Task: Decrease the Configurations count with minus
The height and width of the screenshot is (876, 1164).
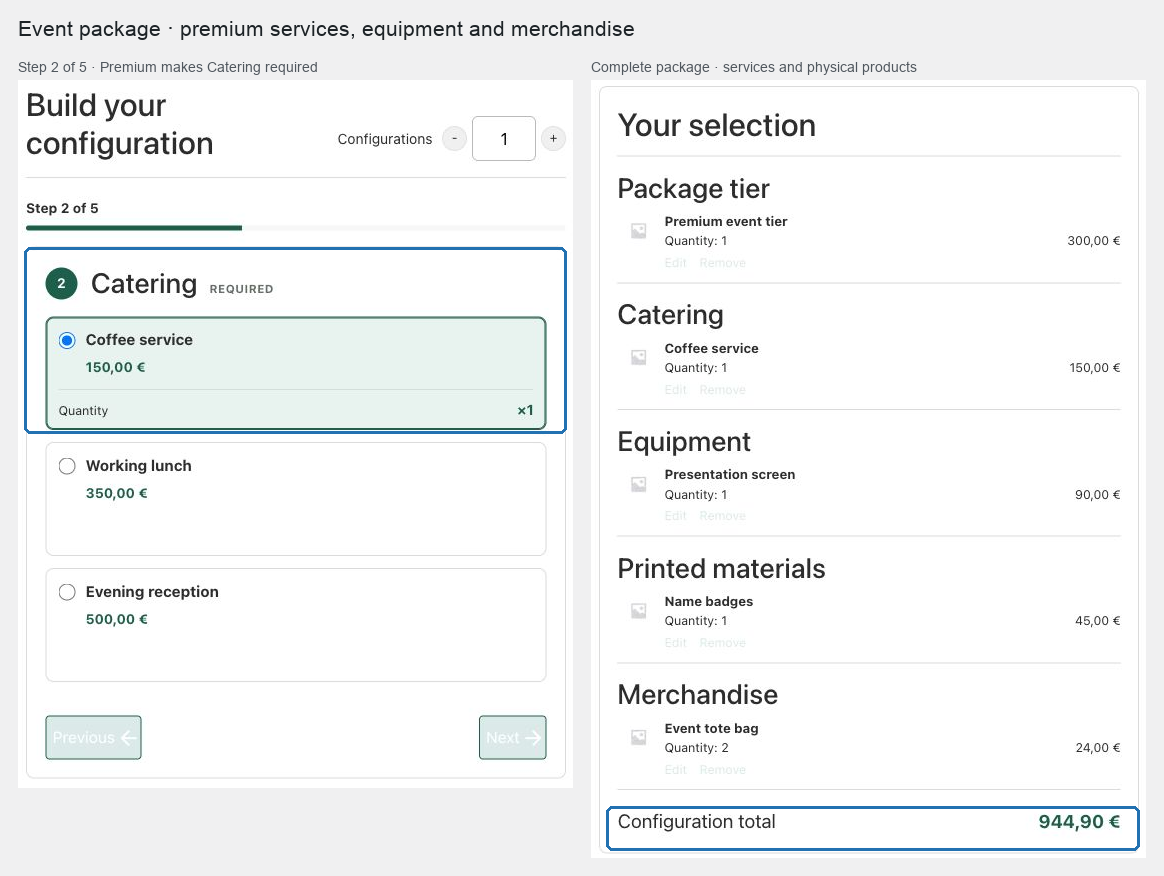Action: (454, 139)
